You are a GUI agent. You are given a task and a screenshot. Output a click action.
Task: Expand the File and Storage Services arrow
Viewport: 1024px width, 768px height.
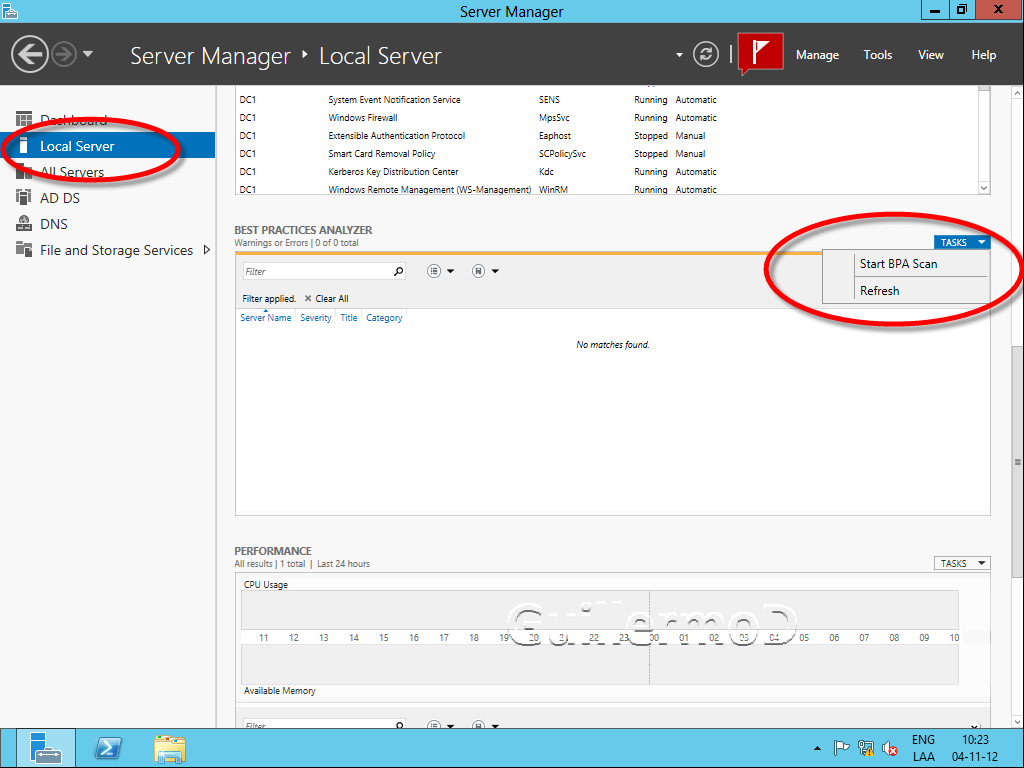207,250
